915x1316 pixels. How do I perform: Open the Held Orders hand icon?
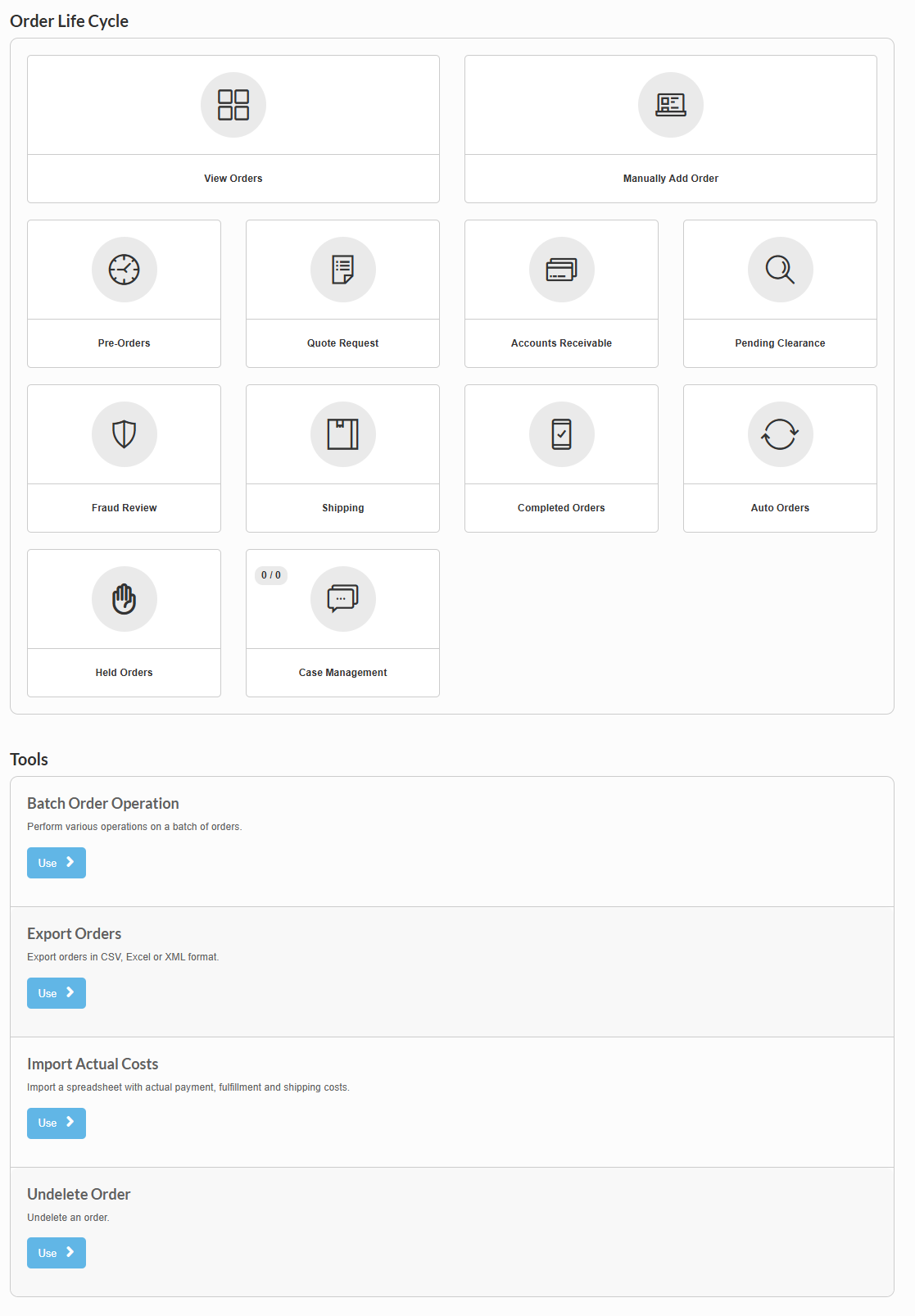pos(125,599)
